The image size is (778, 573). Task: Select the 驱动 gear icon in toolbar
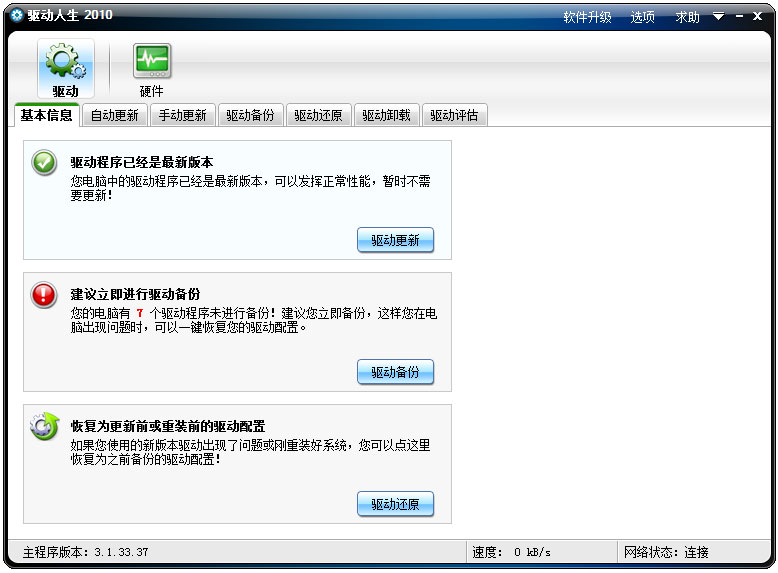click(x=65, y=68)
